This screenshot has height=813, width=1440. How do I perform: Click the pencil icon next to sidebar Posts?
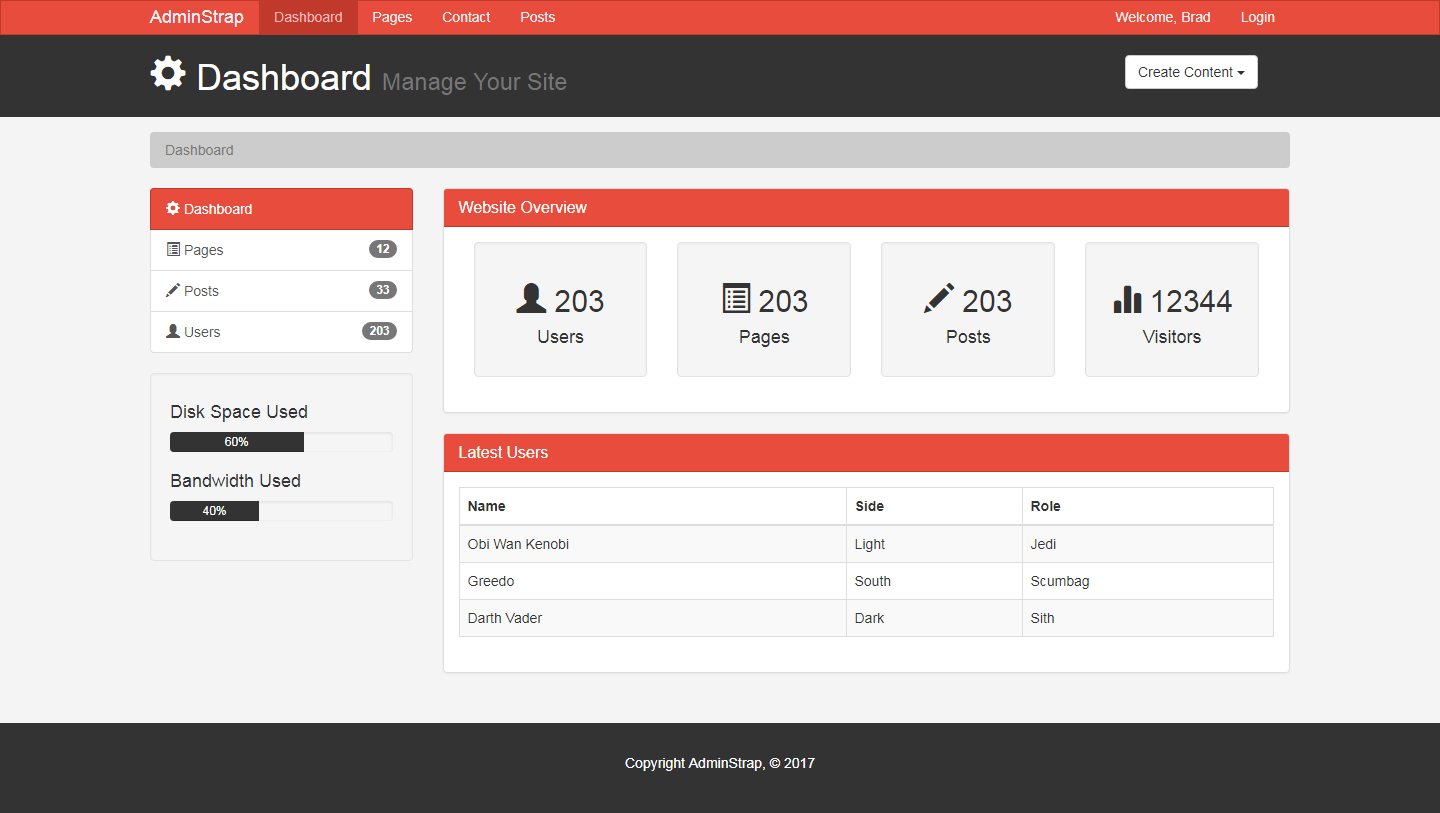pos(173,290)
